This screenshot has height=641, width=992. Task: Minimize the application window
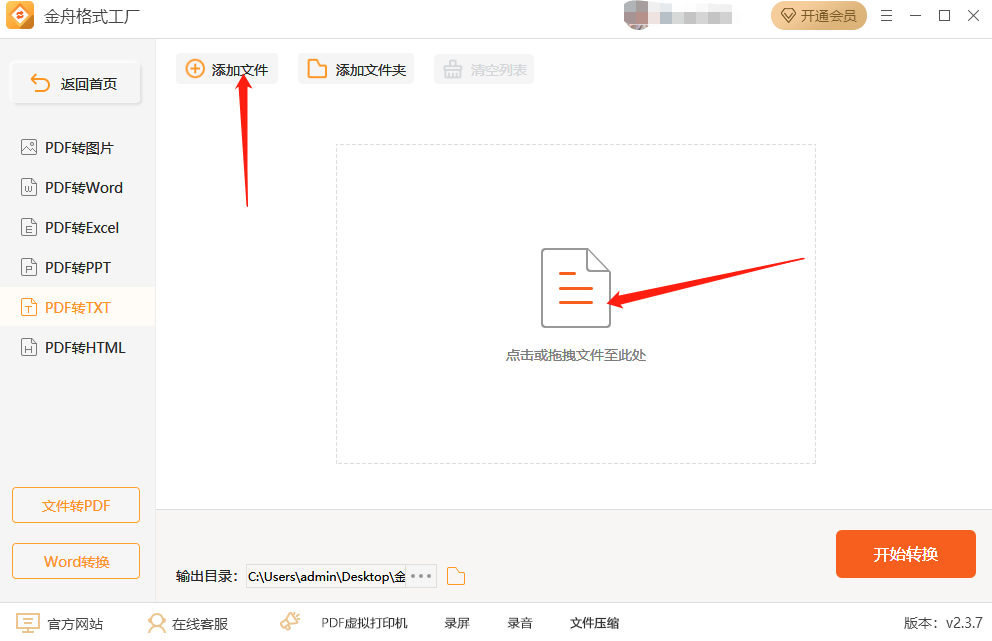915,16
